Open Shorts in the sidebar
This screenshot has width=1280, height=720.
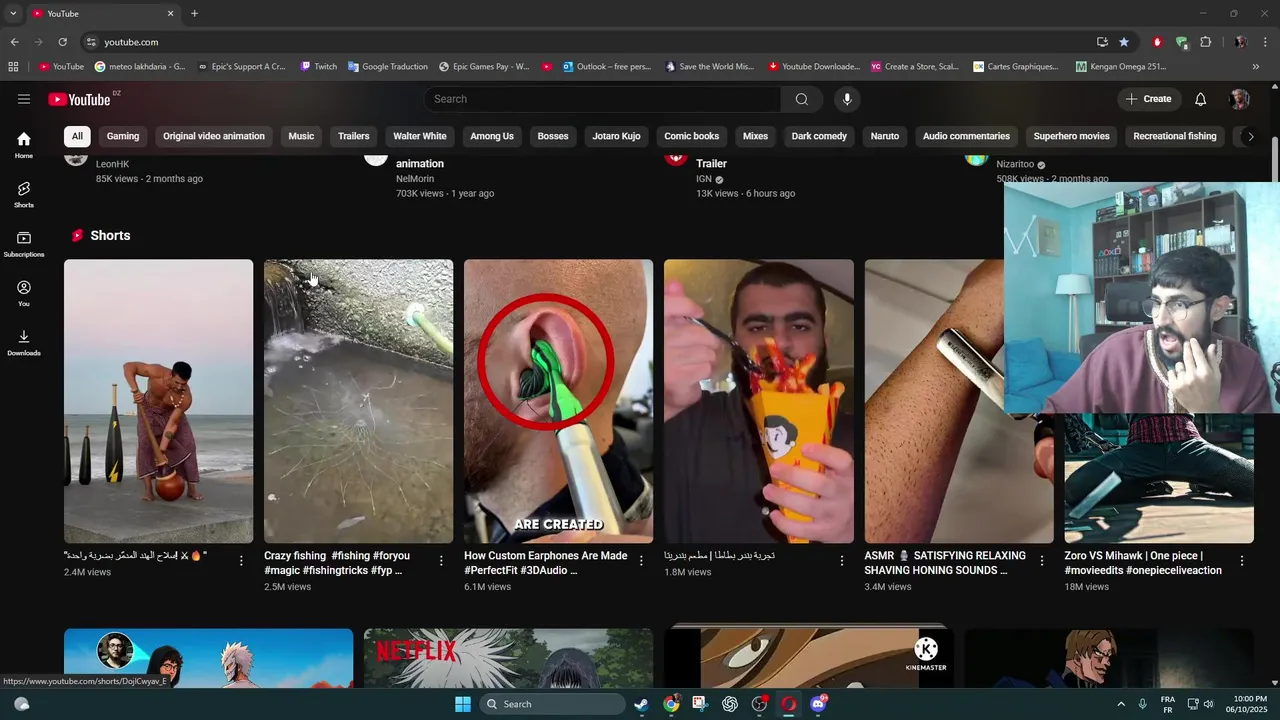24,194
